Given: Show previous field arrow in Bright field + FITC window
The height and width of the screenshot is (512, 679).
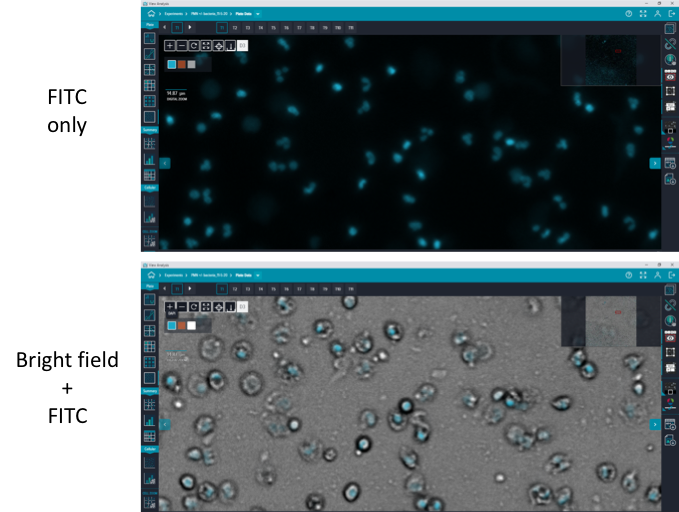Looking at the screenshot, I should 165,425.
